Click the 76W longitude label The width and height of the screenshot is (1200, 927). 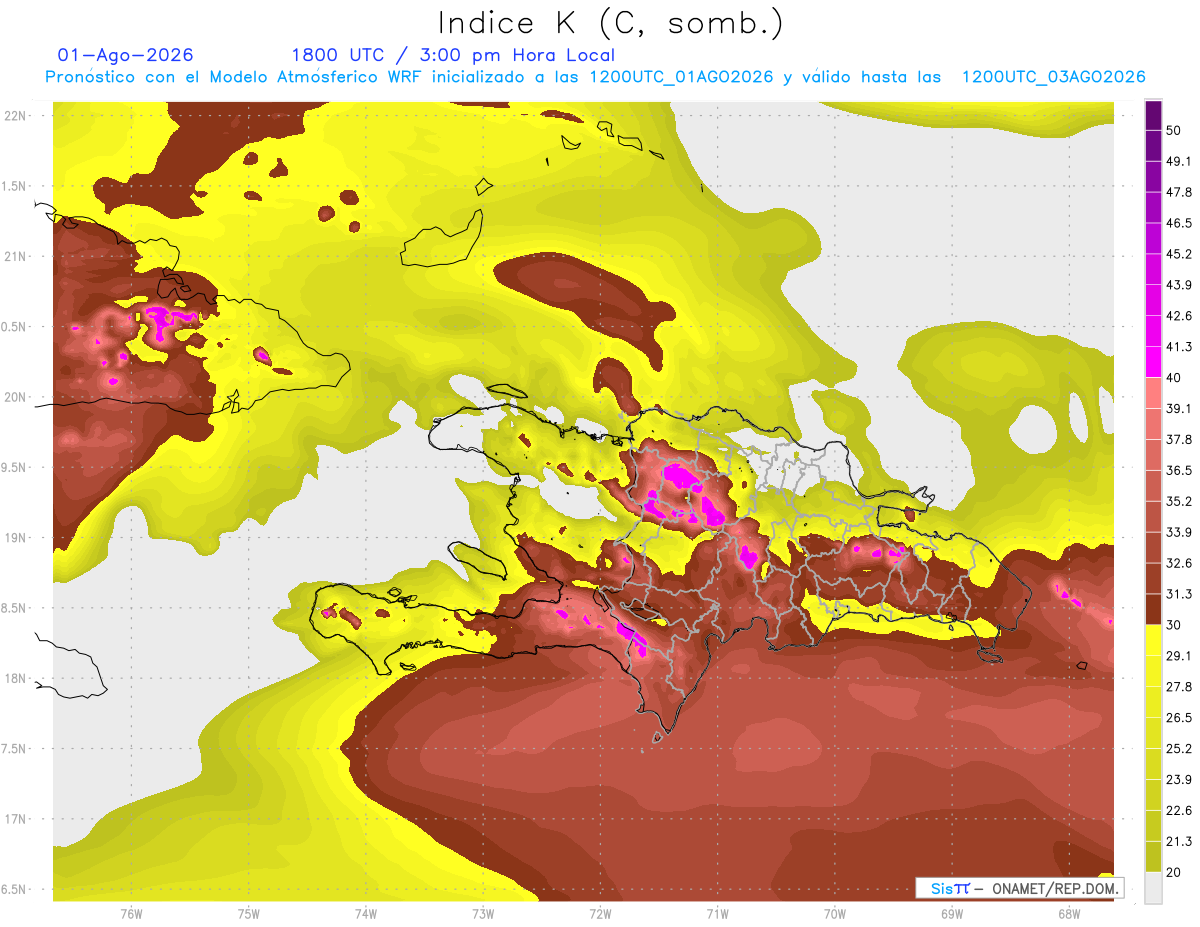tap(131, 914)
